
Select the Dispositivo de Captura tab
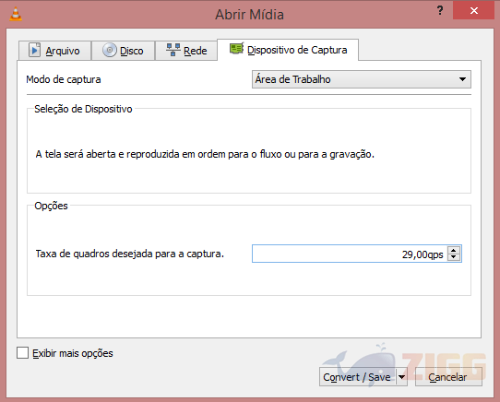[x=288, y=50]
